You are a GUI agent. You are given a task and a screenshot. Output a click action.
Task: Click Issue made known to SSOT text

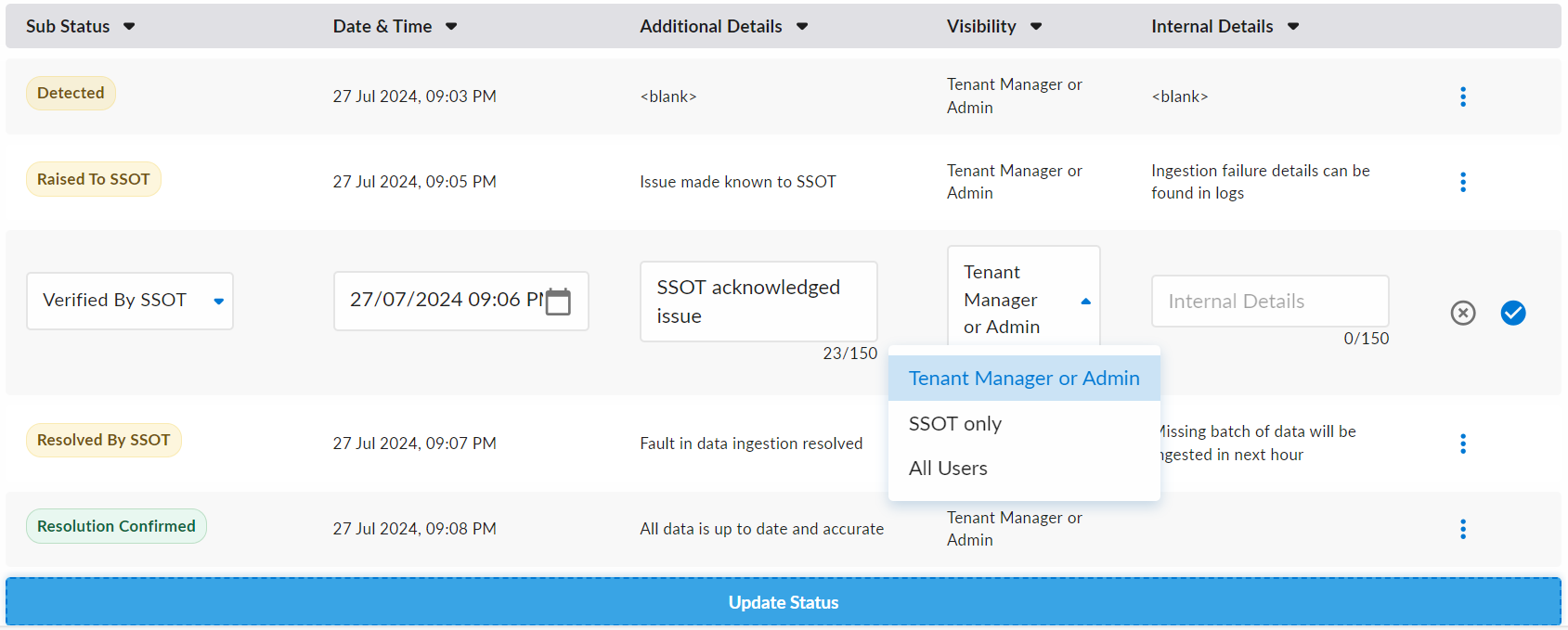point(738,182)
